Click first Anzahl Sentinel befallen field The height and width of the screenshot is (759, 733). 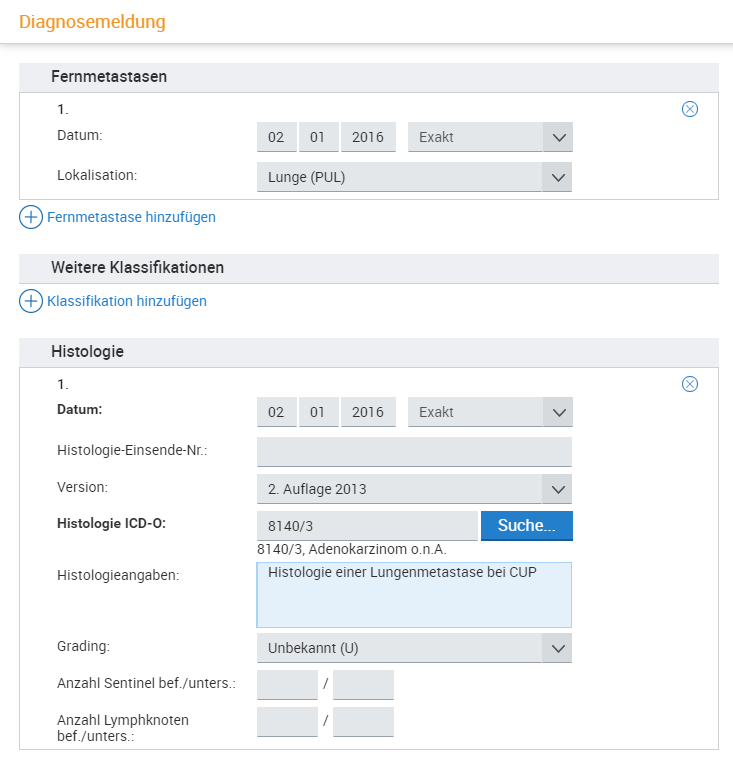tap(287, 685)
